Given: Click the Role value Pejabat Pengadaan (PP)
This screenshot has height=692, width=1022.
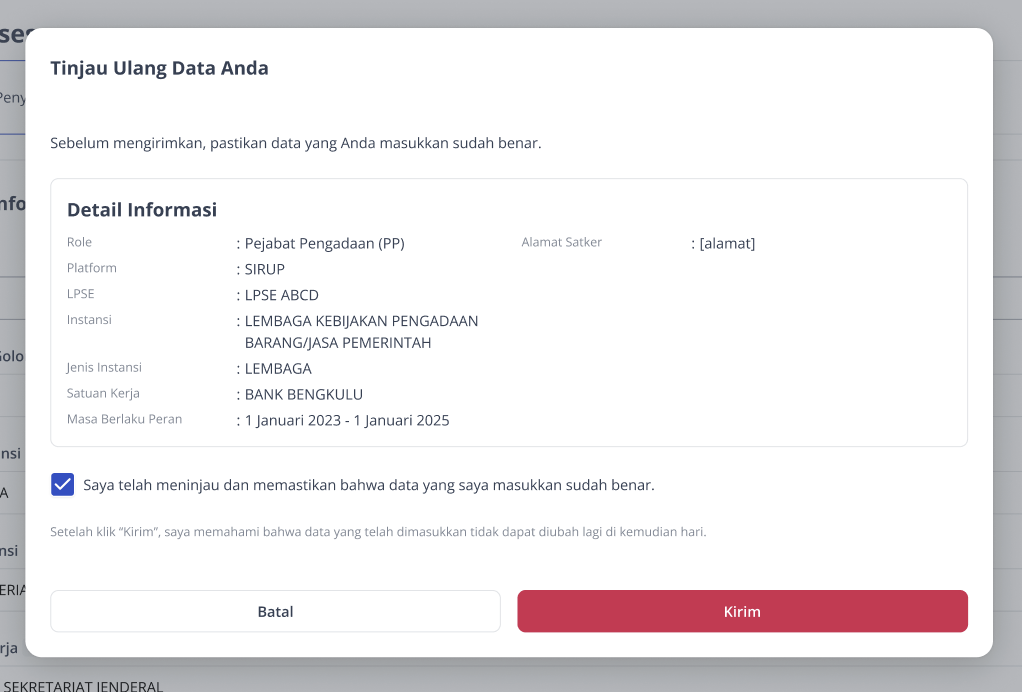Looking at the screenshot, I should pyautogui.click(x=325, y=244).
